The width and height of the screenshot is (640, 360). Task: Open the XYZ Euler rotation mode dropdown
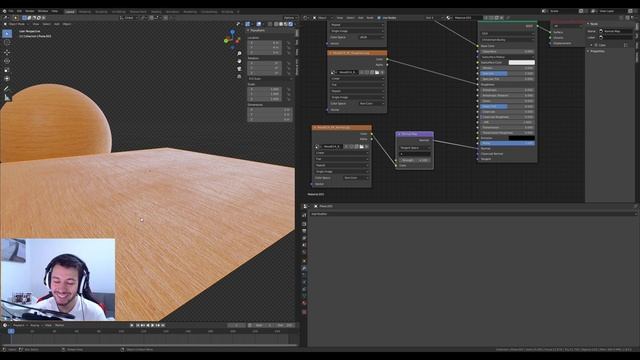pyautogui.click(x=270, y=79)
